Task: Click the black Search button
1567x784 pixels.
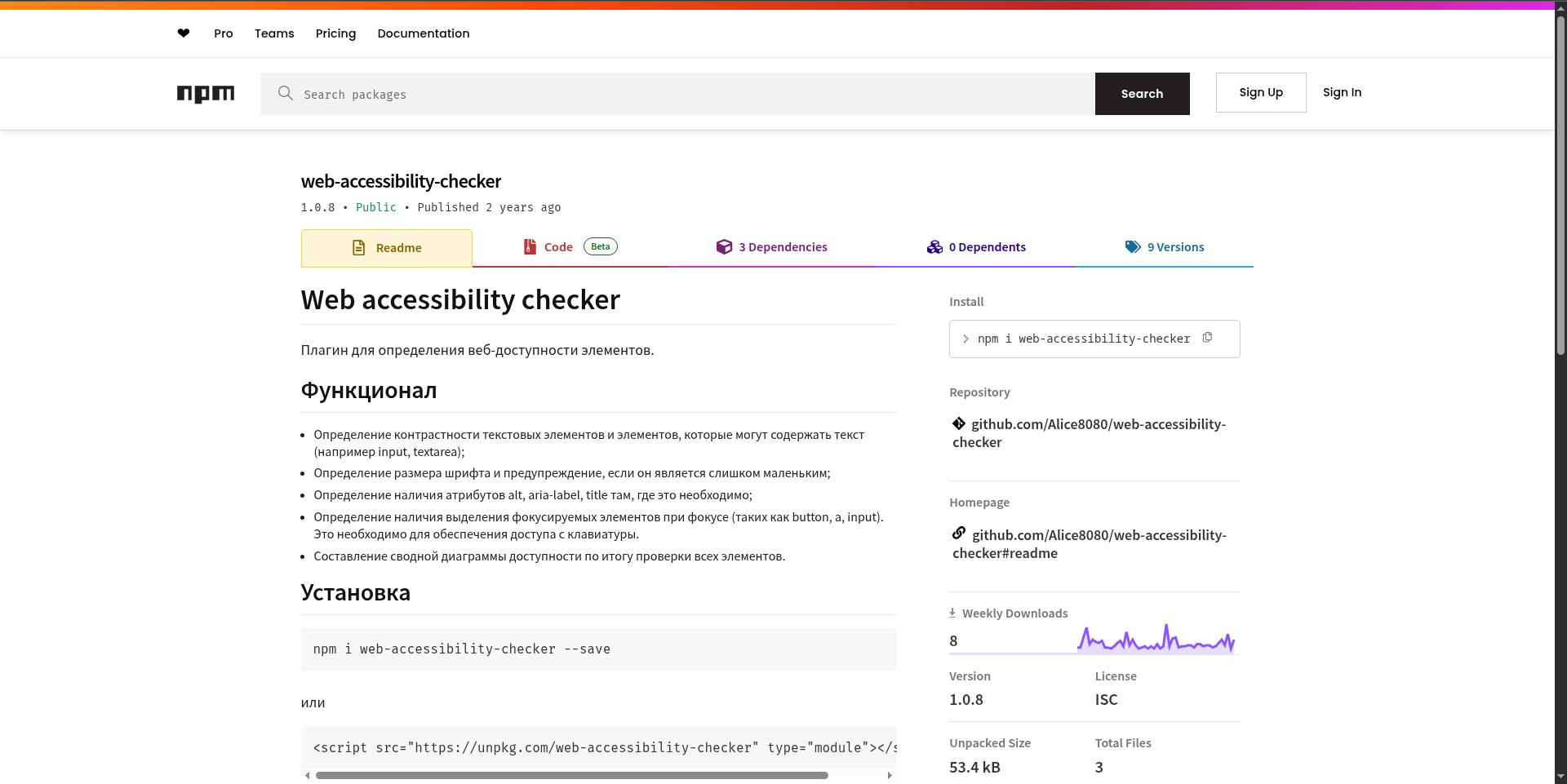Action: point(1143,94)
